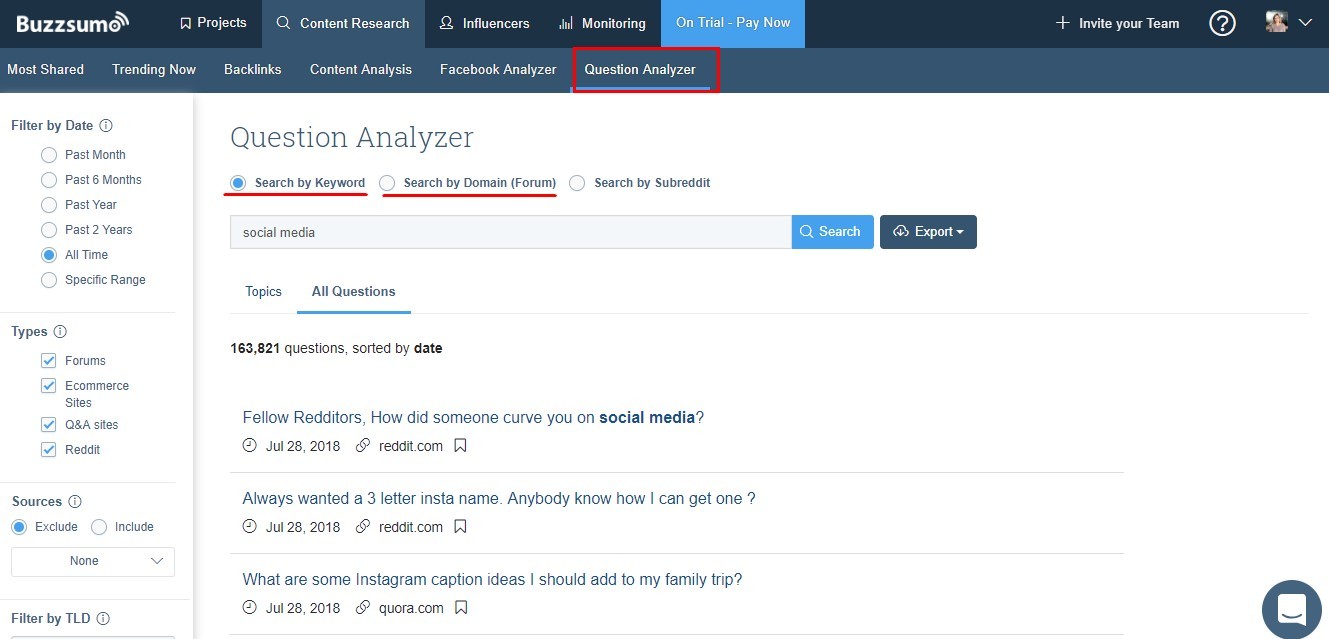Click clock icon in '3 letter insta name' row
This screenshot has width=1329, height=639.
[x=250, y=527]
